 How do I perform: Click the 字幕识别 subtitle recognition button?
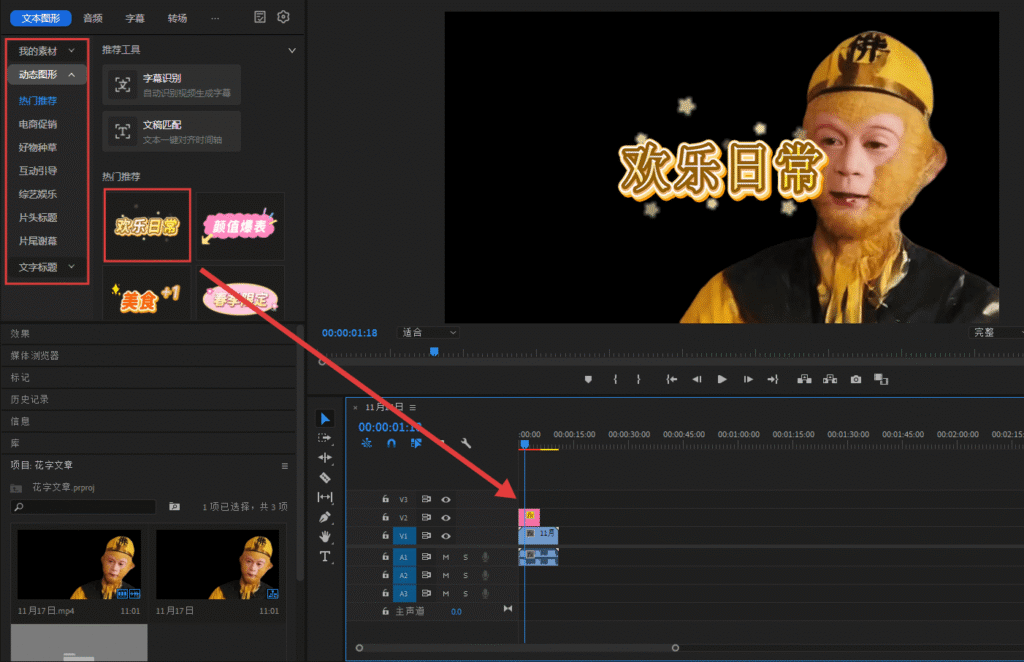pos(171,85)
